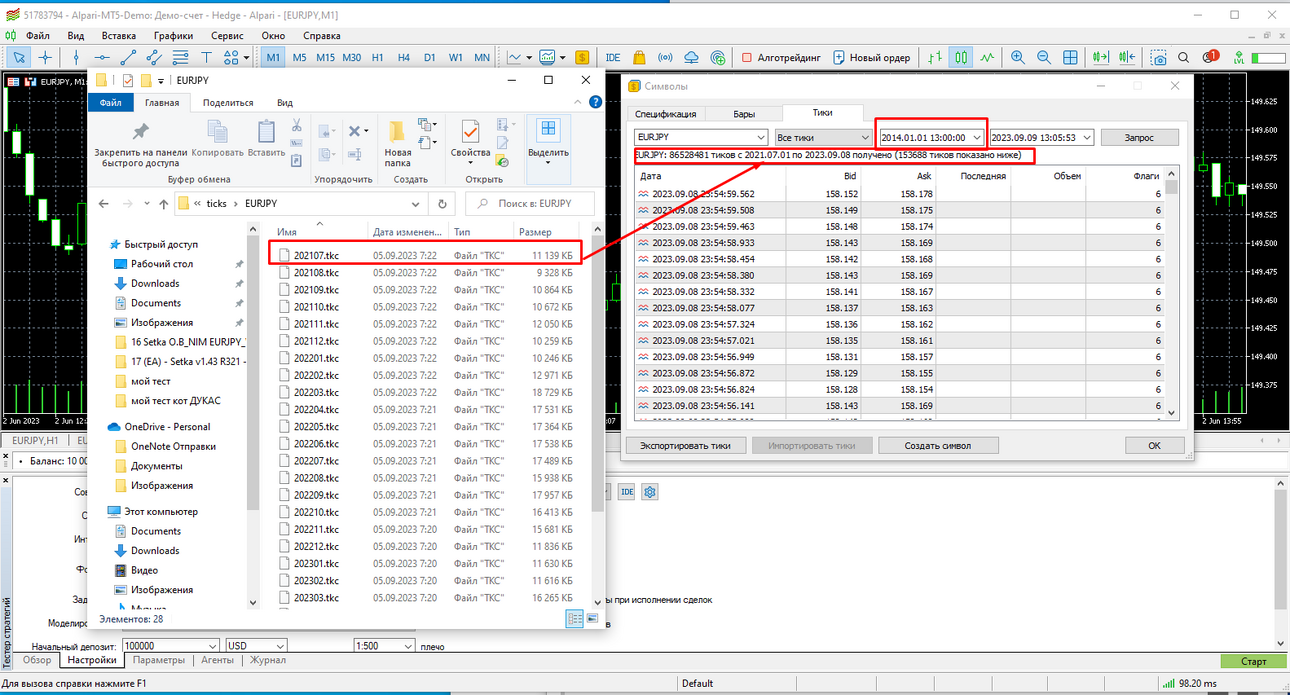Select the crosshair tool in toolbar
The width and height of the screenshot is (1290, 695).
(x=45, y=57)
